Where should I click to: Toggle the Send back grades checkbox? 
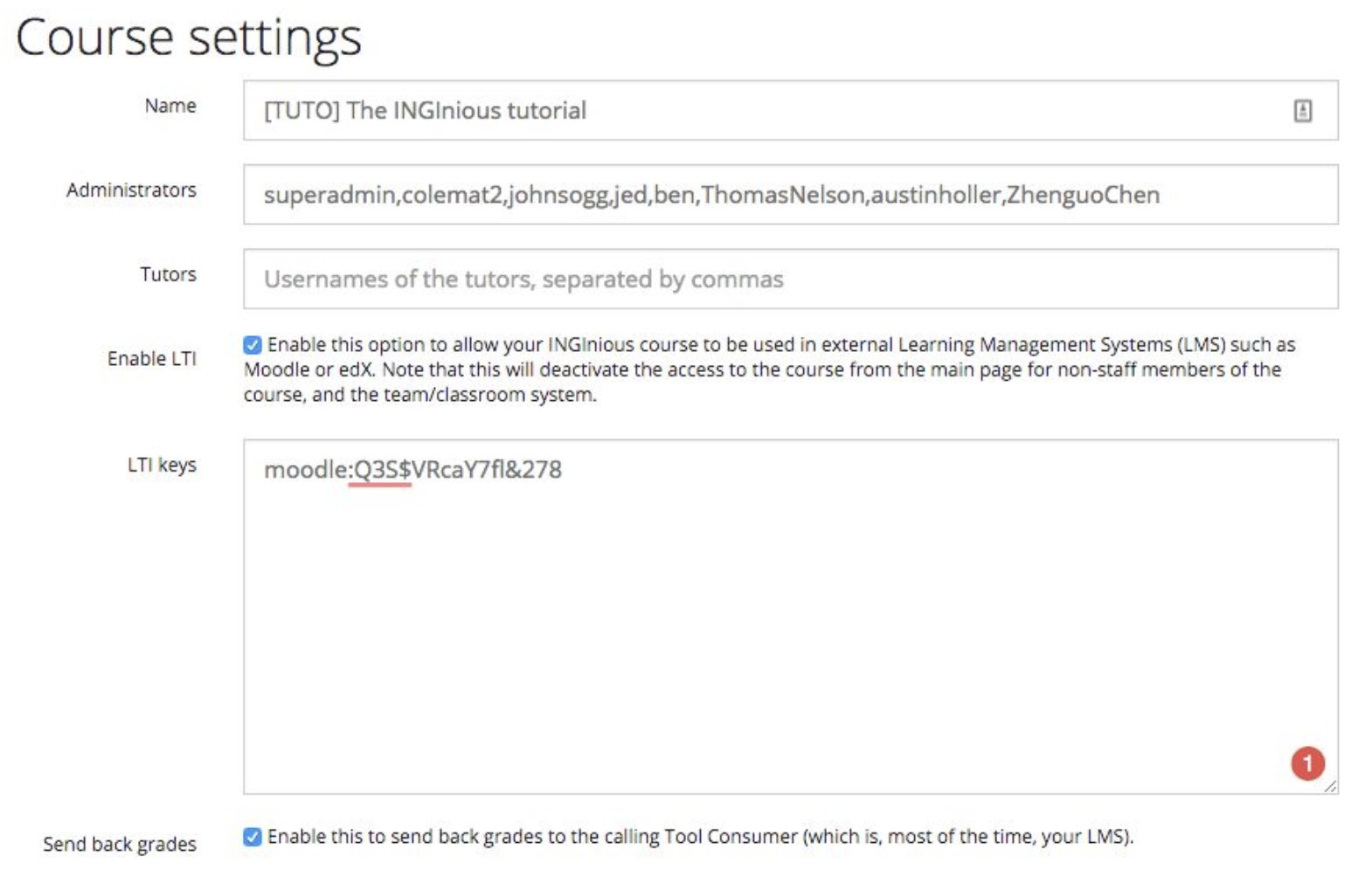click(x=253, y=837)
